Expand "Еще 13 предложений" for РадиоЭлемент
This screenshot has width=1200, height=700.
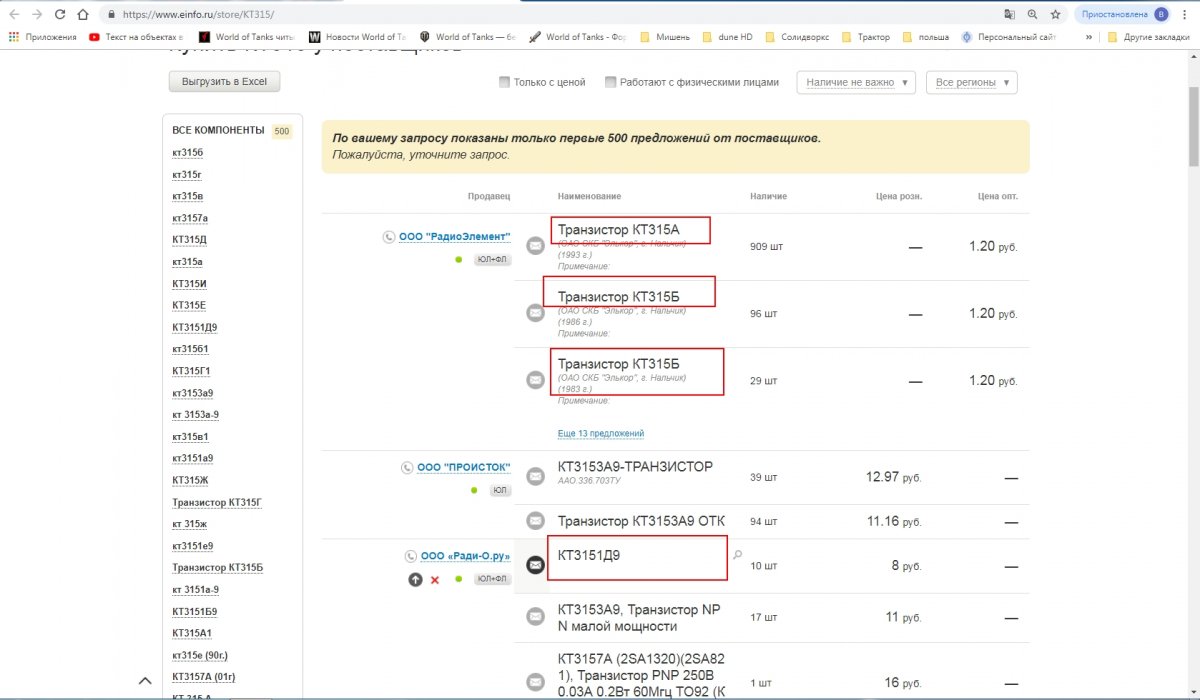coord(600,433)
